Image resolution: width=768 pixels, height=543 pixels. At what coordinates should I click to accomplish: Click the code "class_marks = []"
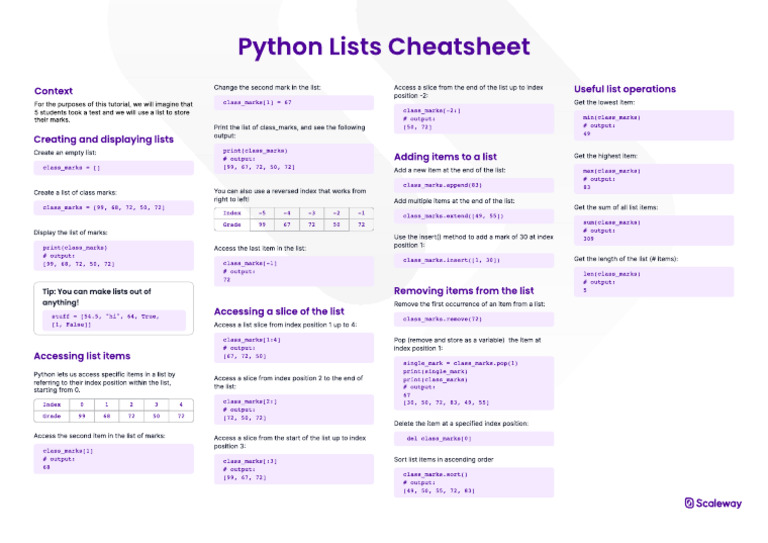[71, 167]
